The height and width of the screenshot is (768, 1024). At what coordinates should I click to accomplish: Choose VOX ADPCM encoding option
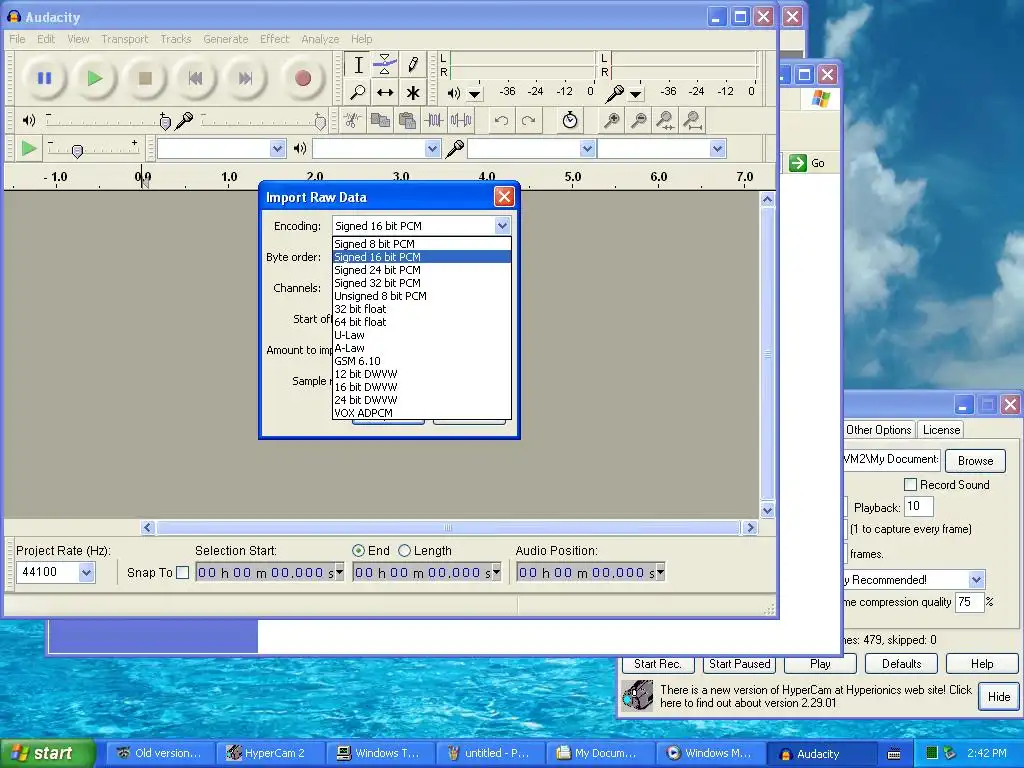click(422, 413)
